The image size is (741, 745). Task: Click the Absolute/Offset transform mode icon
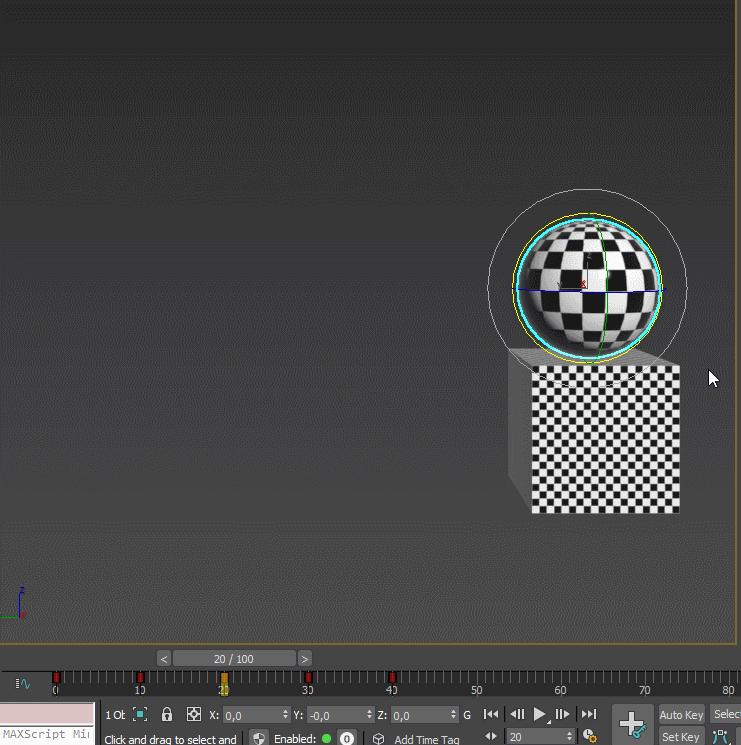(194, 714)
